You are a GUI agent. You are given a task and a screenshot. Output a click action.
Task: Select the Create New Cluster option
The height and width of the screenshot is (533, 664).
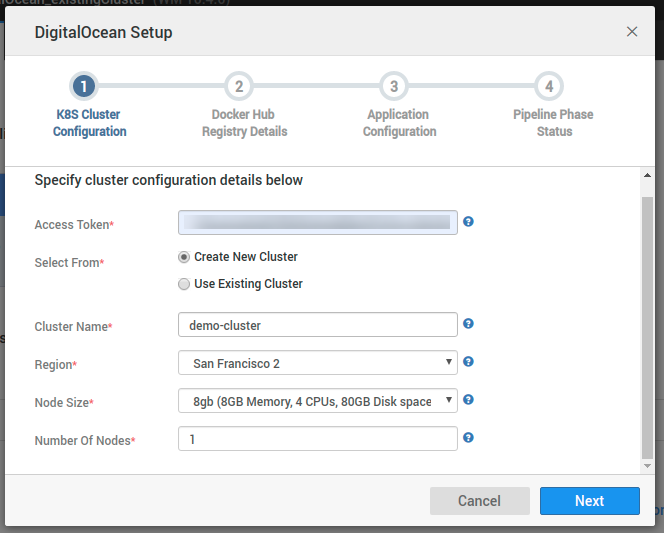pyautogui.click(x=184, y=257)
